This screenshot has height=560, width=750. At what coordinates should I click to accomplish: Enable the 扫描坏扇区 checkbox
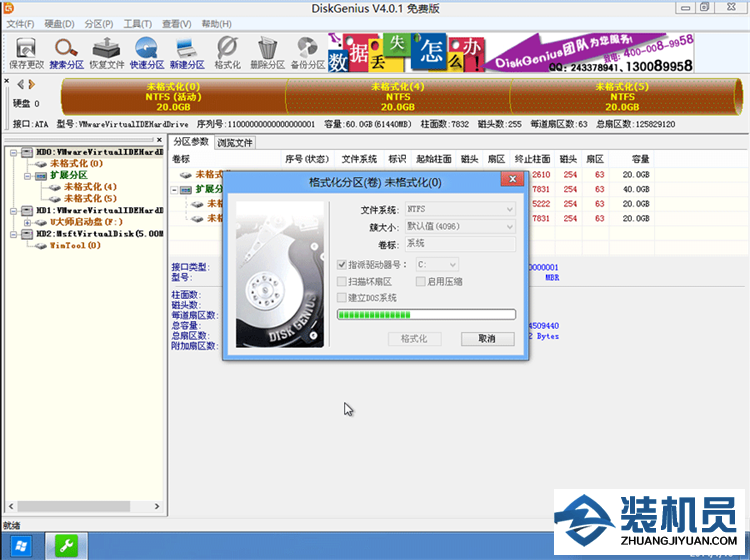(342, 281)
